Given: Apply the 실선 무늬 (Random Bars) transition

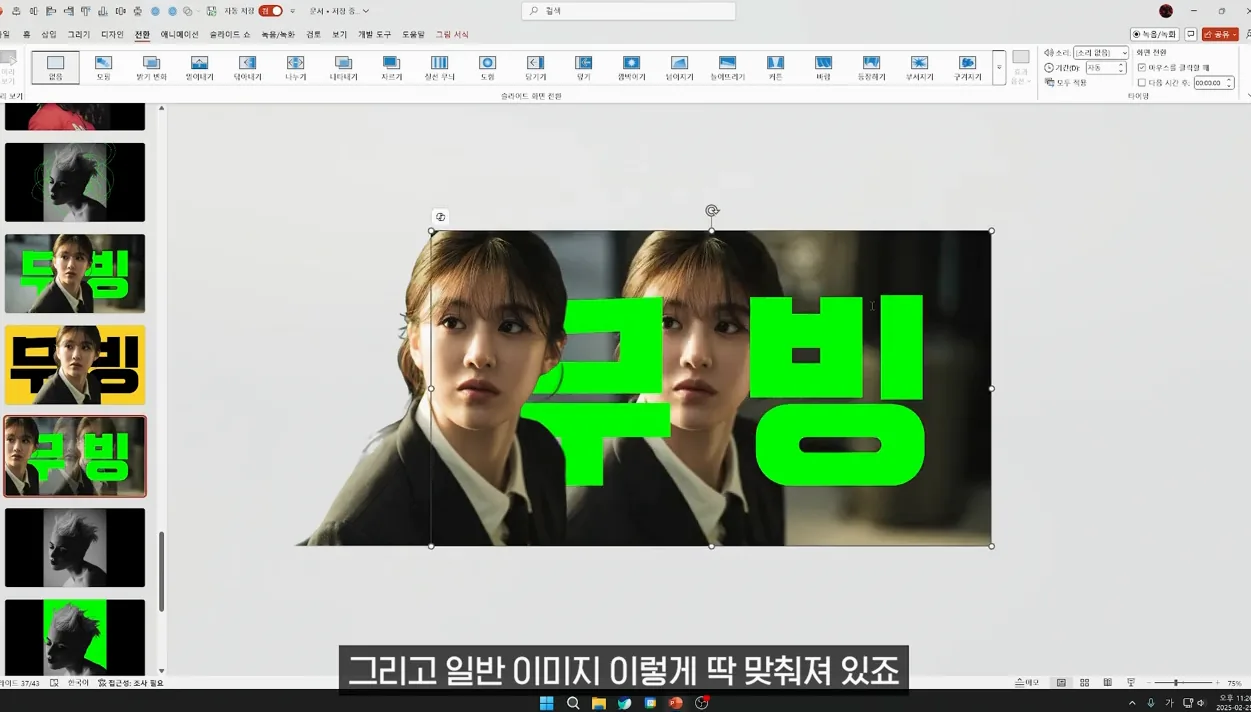Looking at the screenshot, I should (439, 67).
